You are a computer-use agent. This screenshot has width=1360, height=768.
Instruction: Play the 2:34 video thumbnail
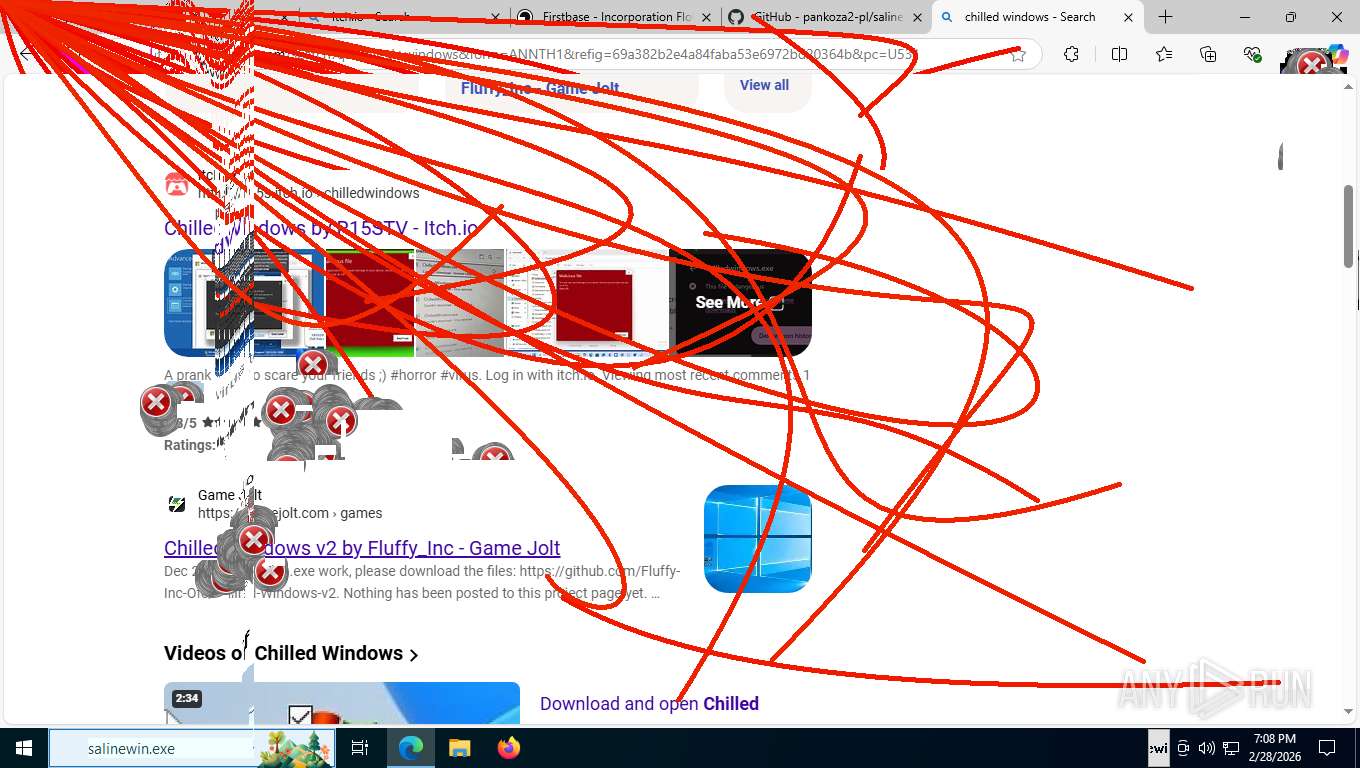click(x=341, y=703)
